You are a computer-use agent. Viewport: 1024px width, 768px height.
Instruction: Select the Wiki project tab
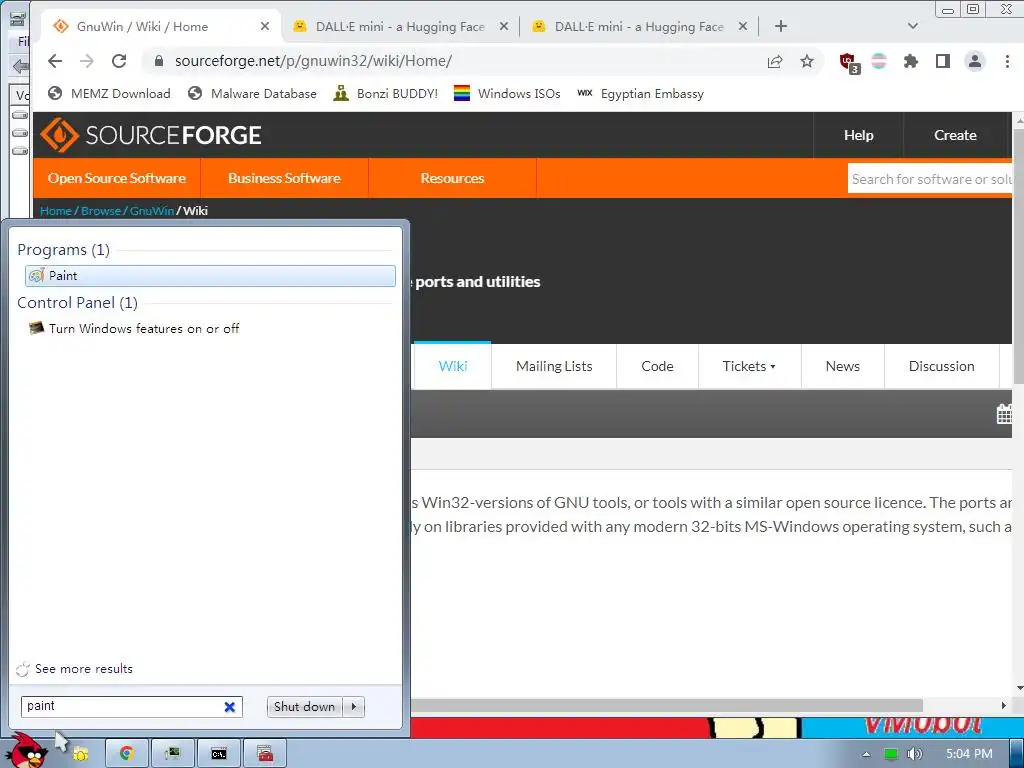(x=453, y=366)
